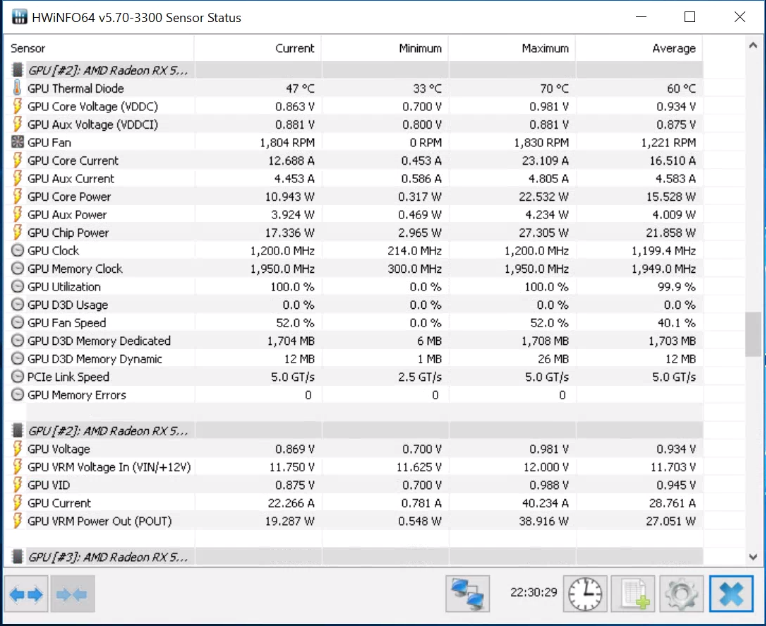Image resolution: width=766 pixels, height=626 pixels.
Task: Click the 2.5 GT/s minimum PCIe speed
Action: click(420, 377)
